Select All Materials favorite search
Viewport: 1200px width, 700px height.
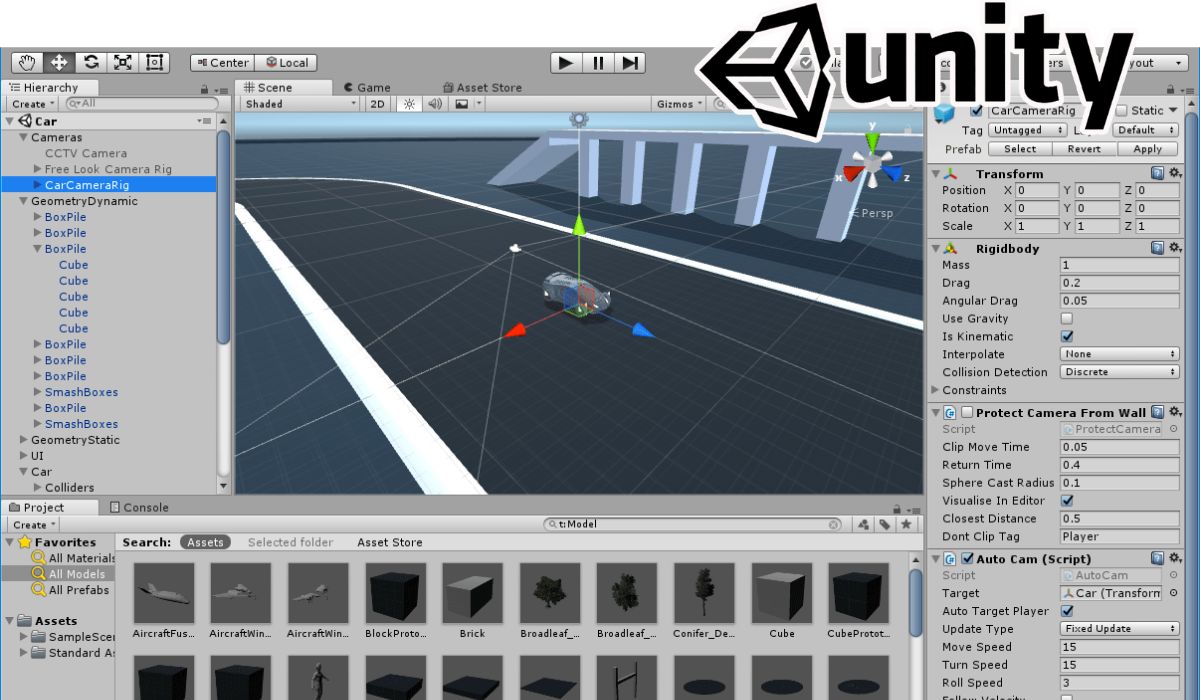click(72, 558)
